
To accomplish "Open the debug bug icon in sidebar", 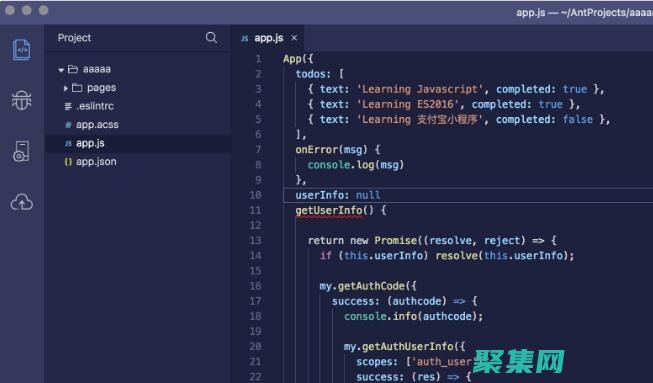I will point(22,100).
